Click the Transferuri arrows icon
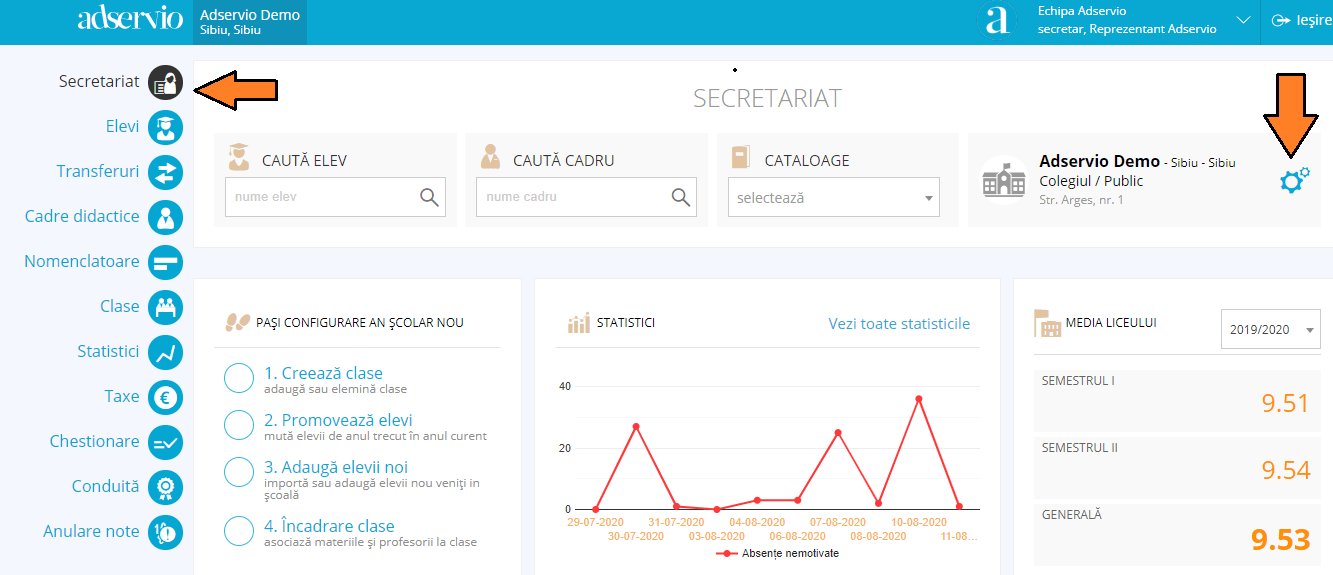Viewport: 1333px width, 575px height. coord(166,173)
